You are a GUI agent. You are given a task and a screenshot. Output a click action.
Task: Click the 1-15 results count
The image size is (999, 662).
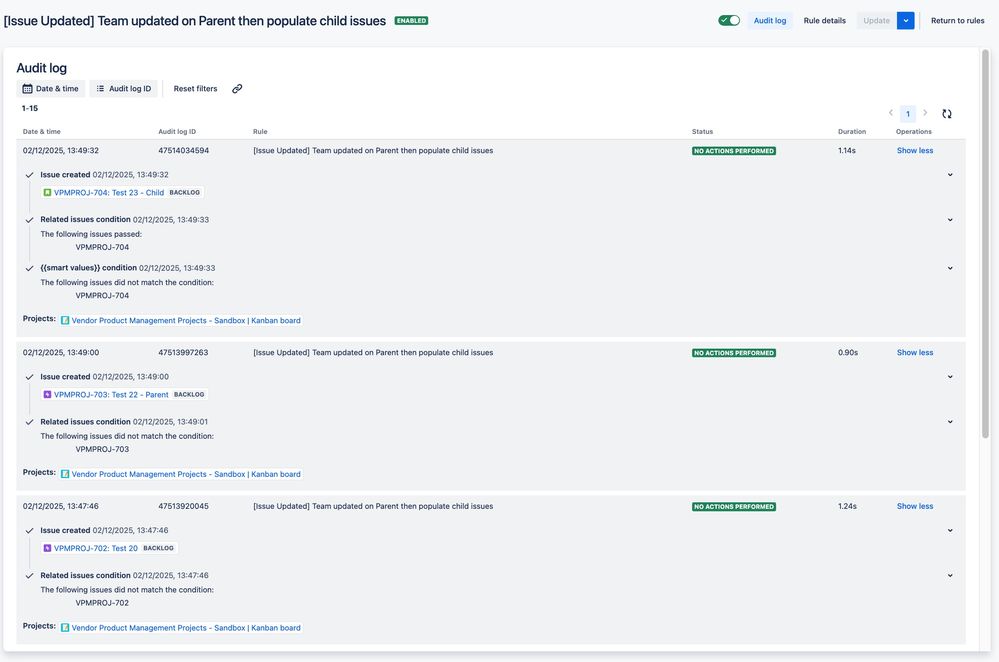click(30, 108)
